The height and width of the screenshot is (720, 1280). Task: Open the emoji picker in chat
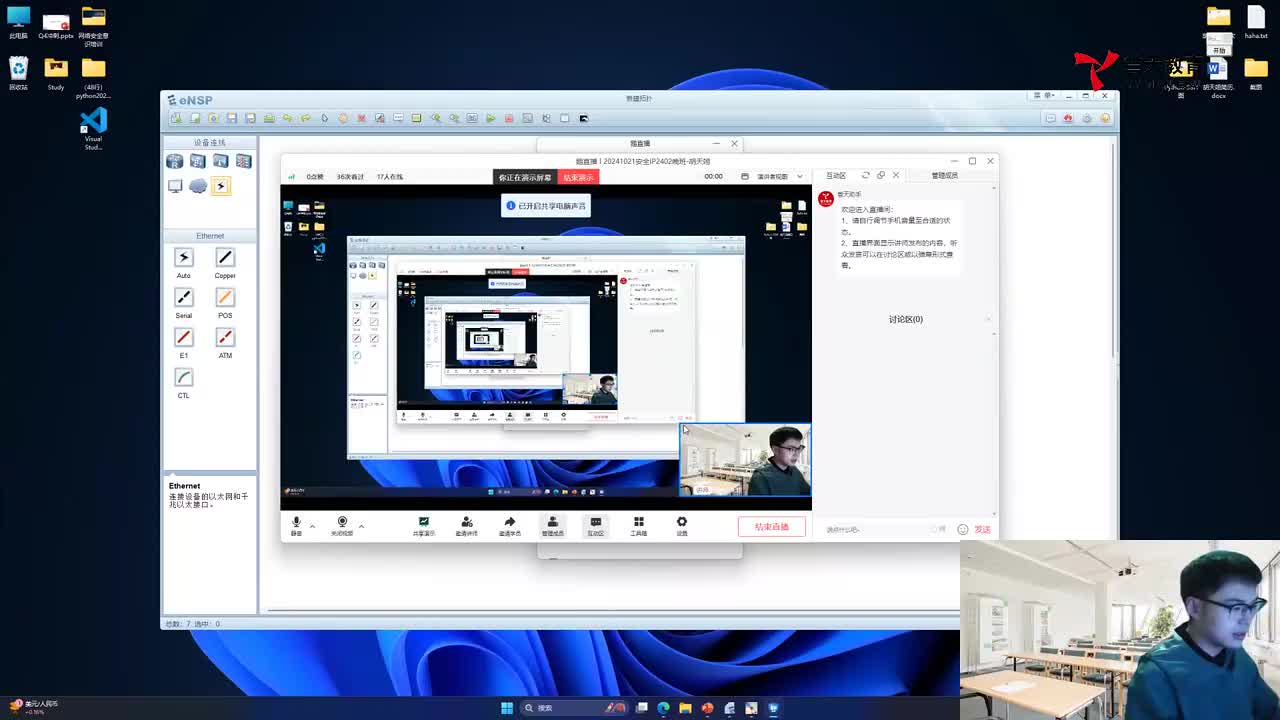pos(963,529)
